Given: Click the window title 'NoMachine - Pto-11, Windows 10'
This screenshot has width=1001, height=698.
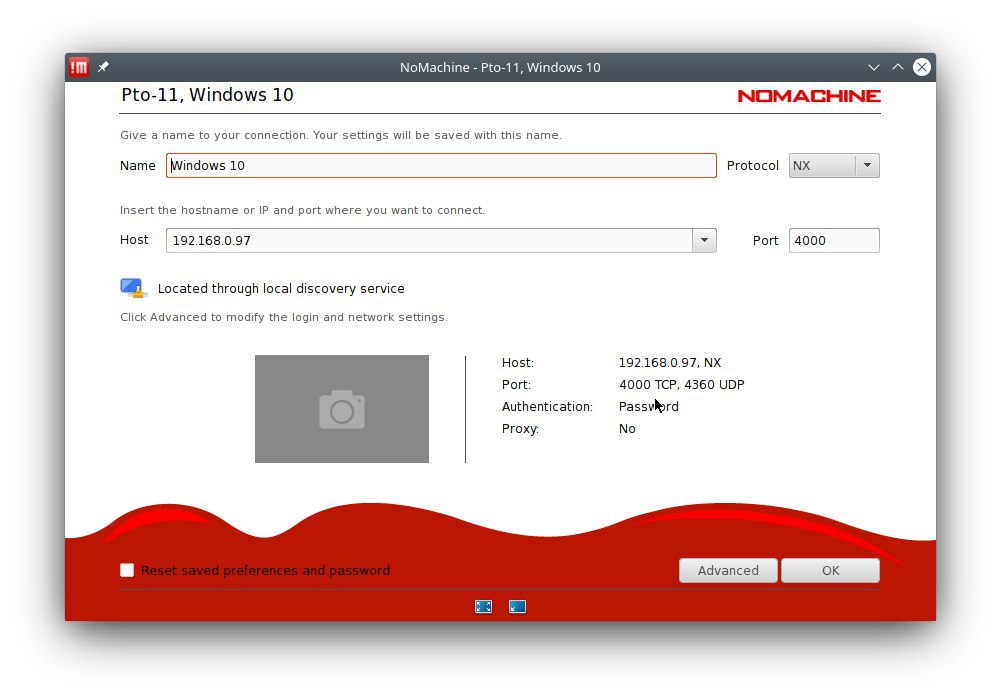Looking at the screenshot, I should pos(500,67).
